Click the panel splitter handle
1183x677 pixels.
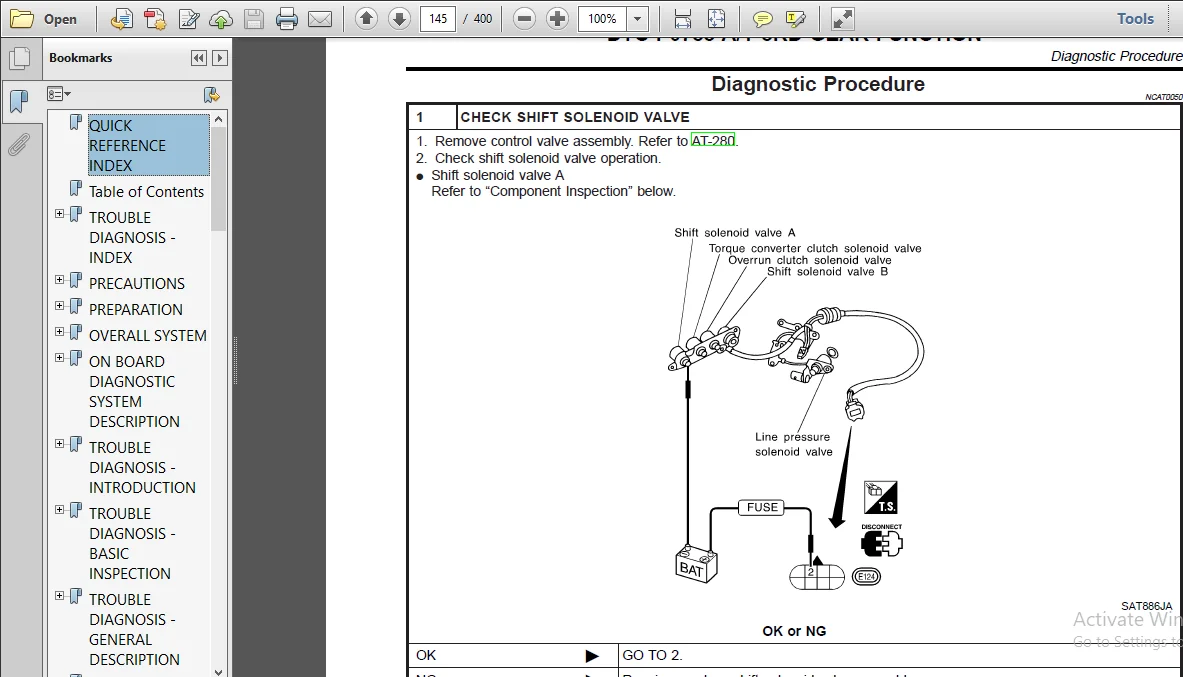click(235, 361)
